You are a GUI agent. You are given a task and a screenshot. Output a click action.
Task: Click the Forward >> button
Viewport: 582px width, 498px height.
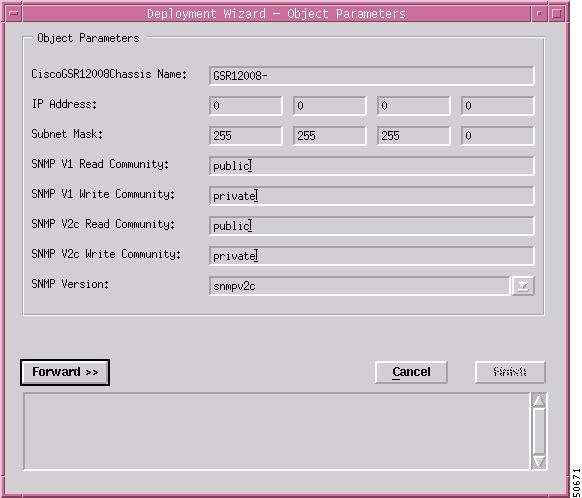point(65,372)
